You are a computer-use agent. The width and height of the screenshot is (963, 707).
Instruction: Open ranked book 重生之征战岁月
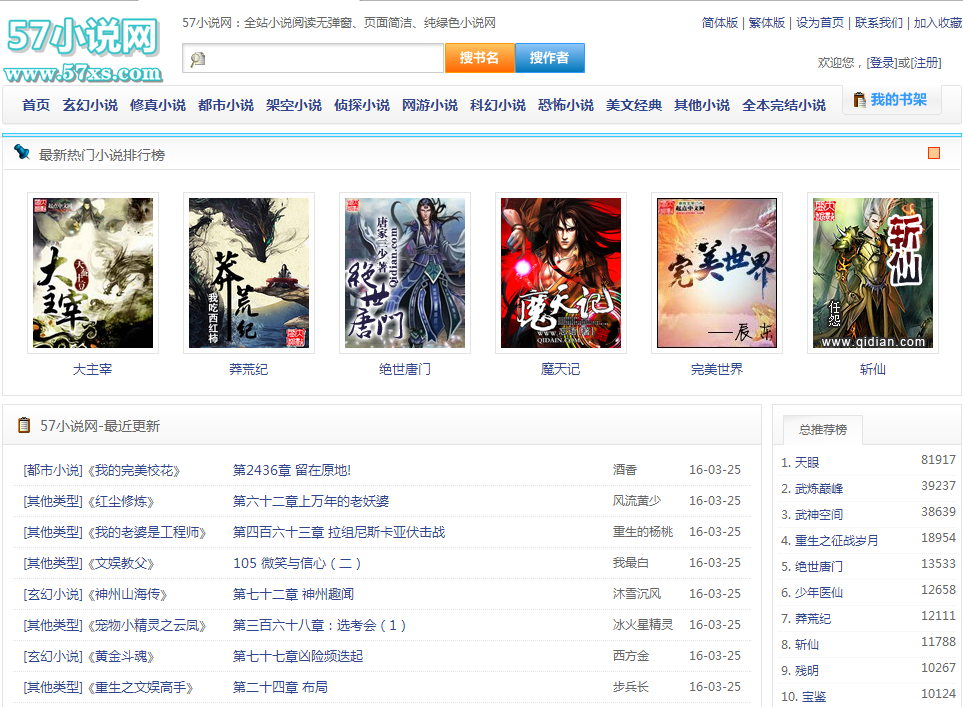(836, 541)
